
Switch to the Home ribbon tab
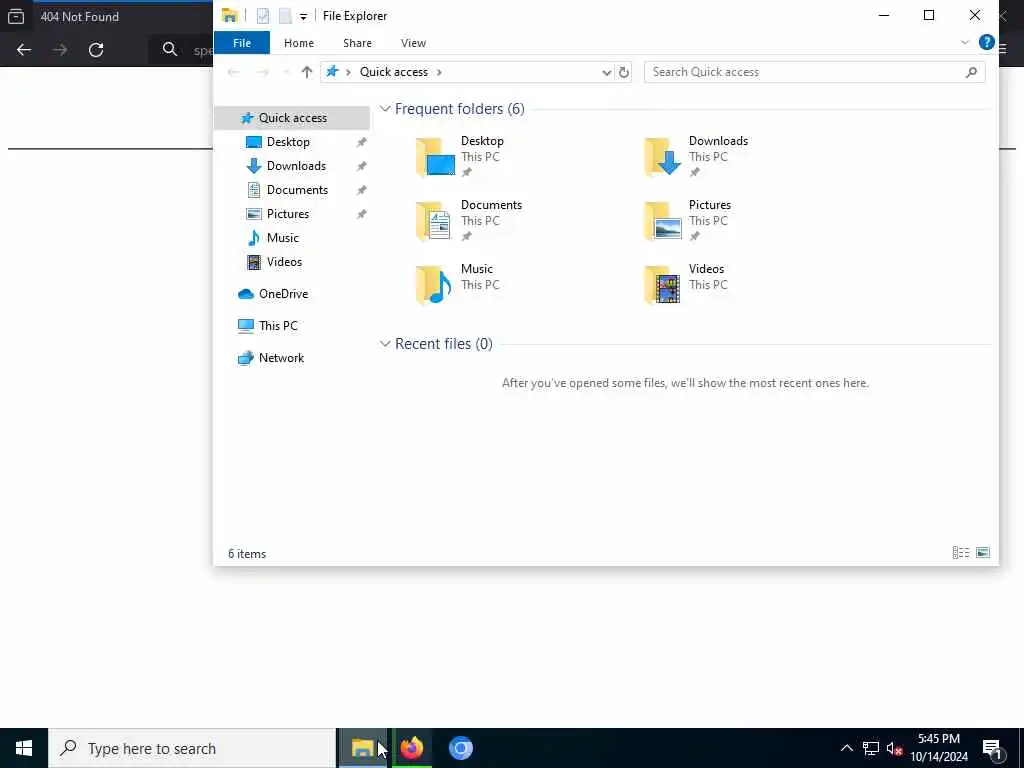point(298,43)
